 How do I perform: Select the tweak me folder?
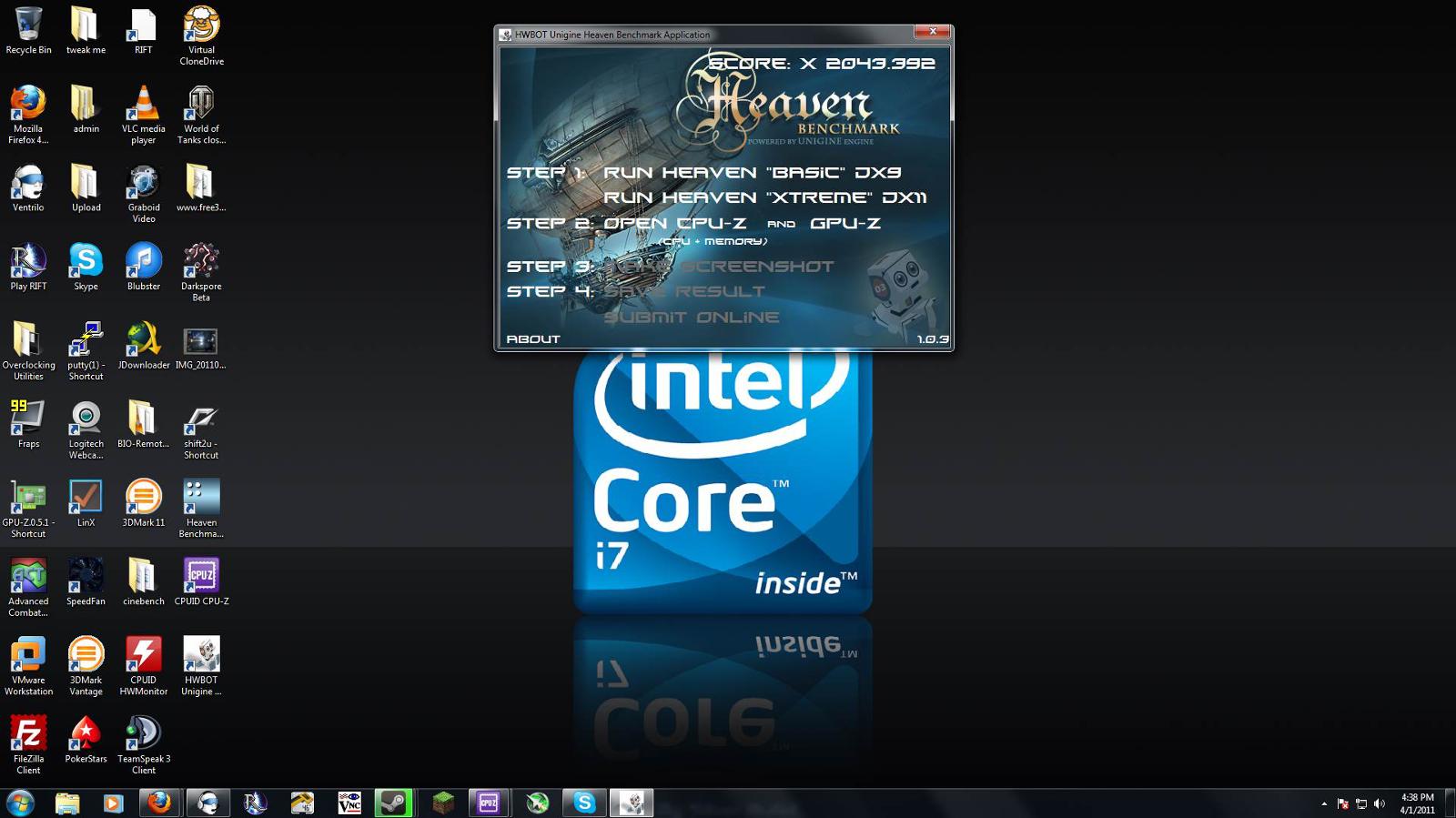(x=86, y=32)
